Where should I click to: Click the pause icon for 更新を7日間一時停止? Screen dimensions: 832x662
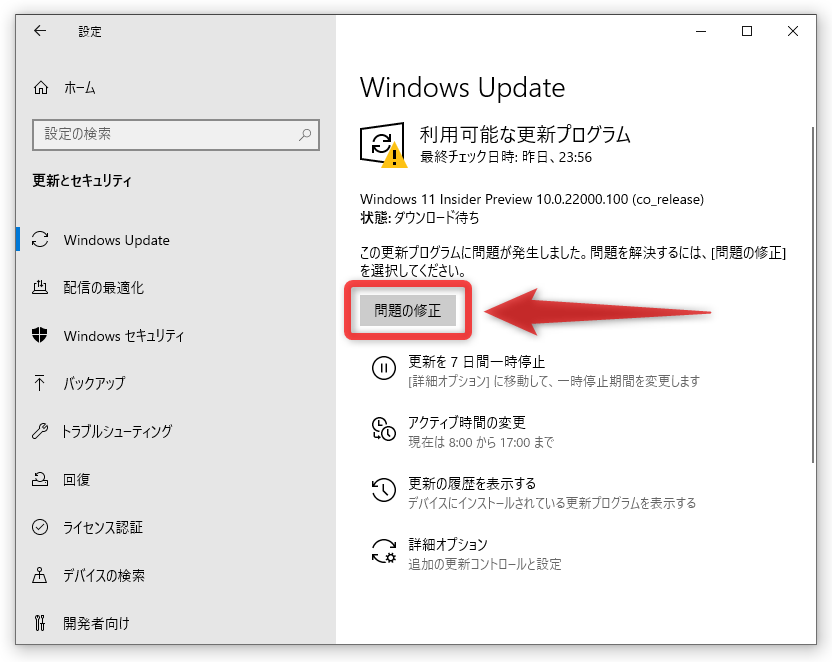(384, 368)
